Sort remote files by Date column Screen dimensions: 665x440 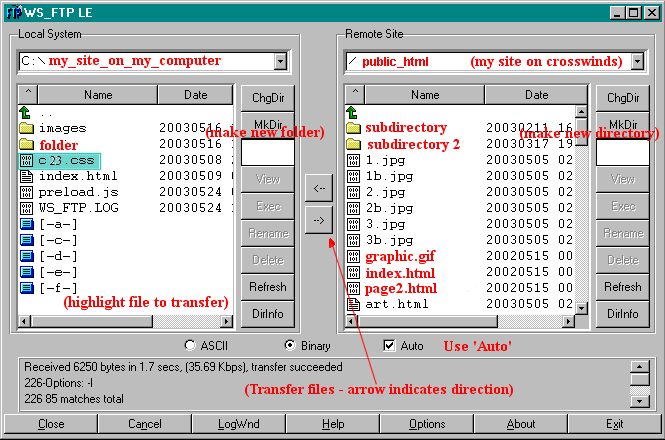536,94
